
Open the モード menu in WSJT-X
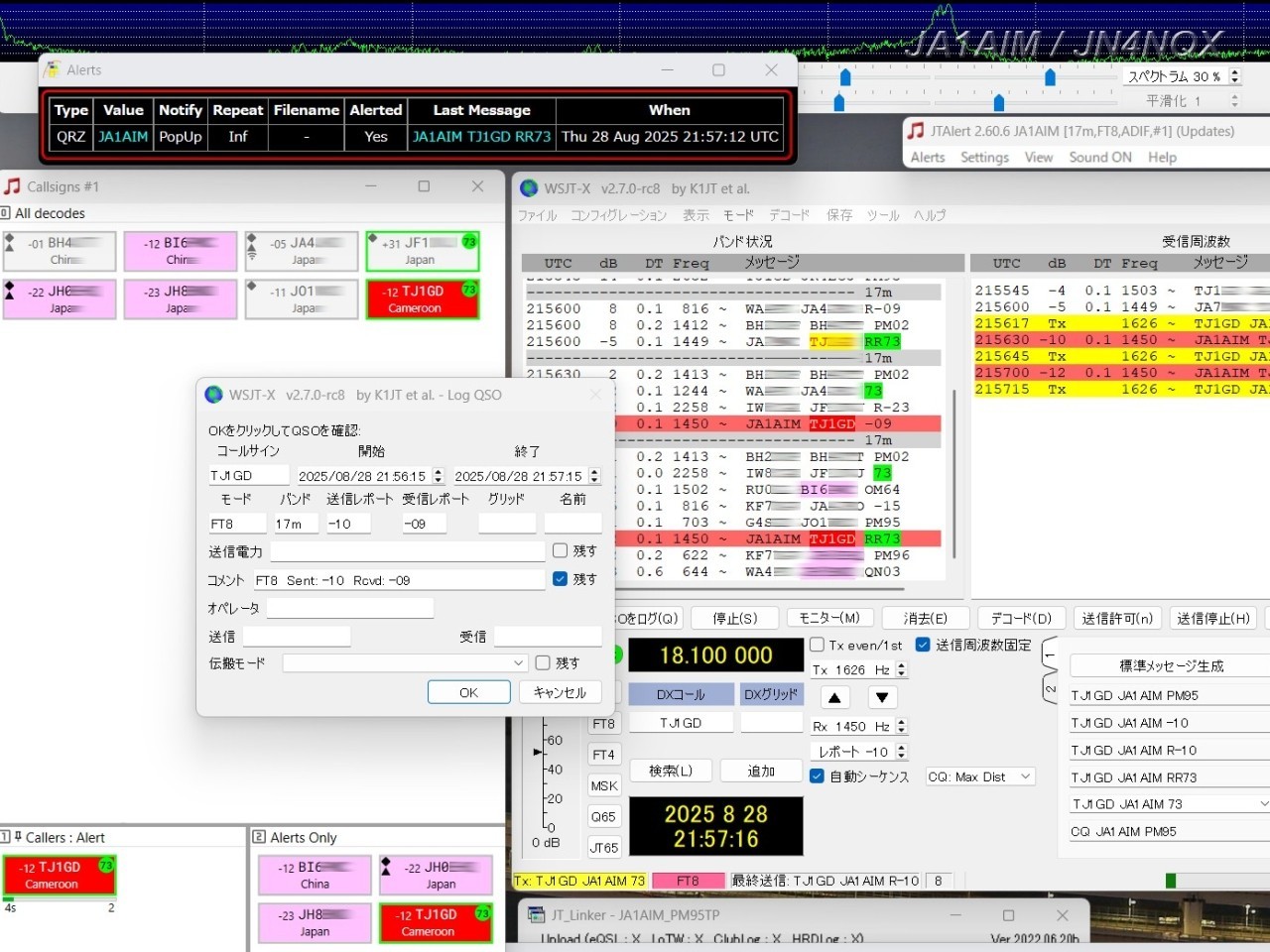(737, 215)
